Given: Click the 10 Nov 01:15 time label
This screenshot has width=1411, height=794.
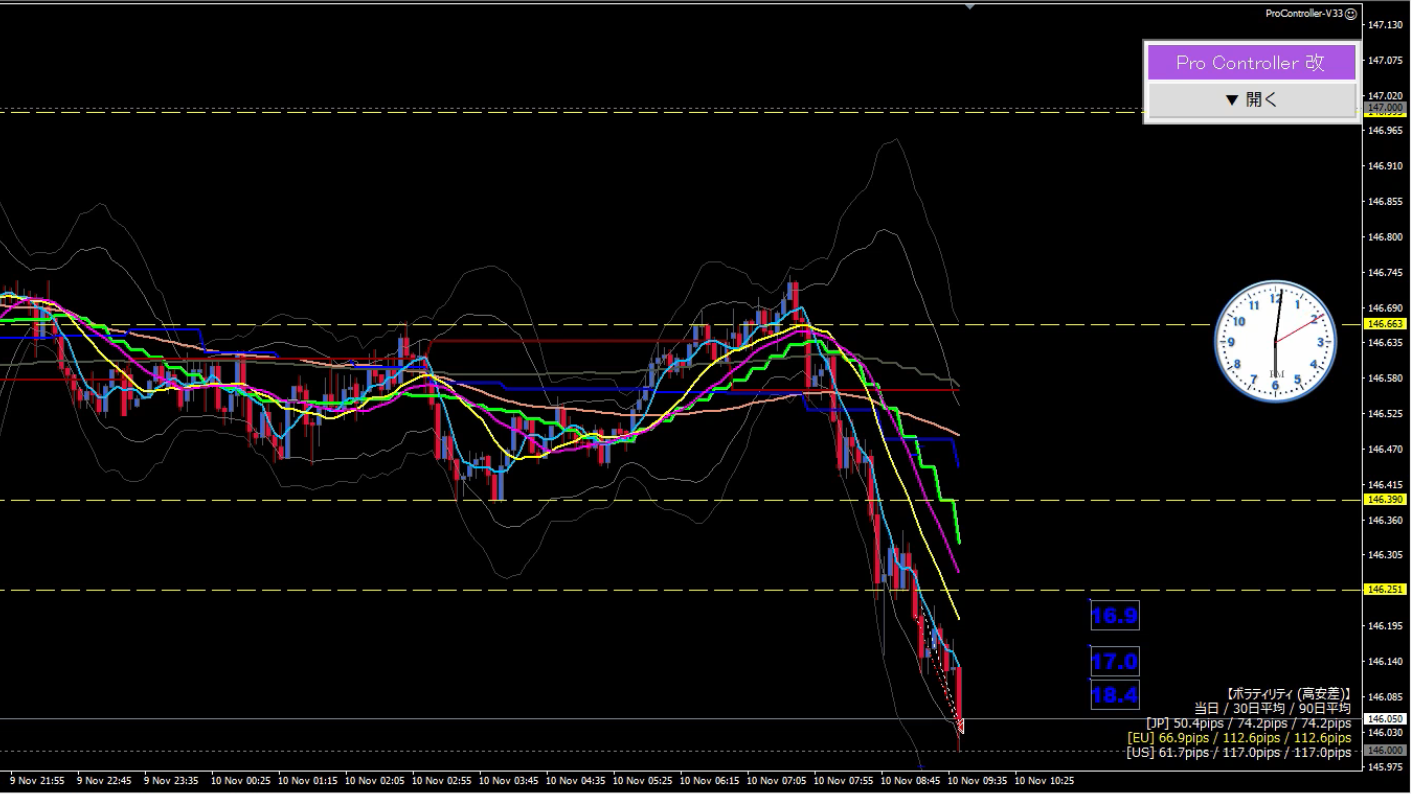Looking at the screenshot, I should [x=307, y=780].
